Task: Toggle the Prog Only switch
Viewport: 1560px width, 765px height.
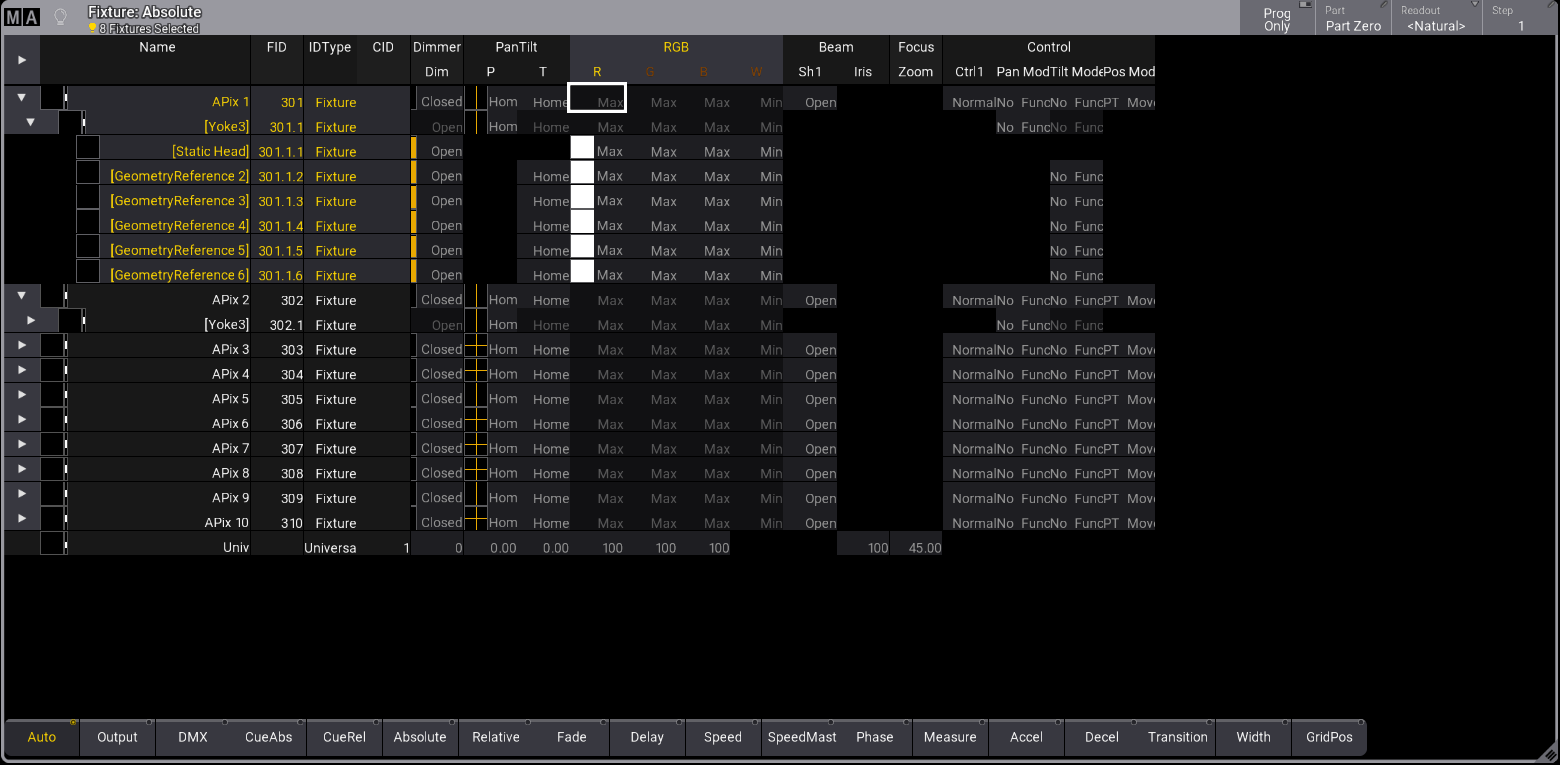Action: coord(1277,19)
